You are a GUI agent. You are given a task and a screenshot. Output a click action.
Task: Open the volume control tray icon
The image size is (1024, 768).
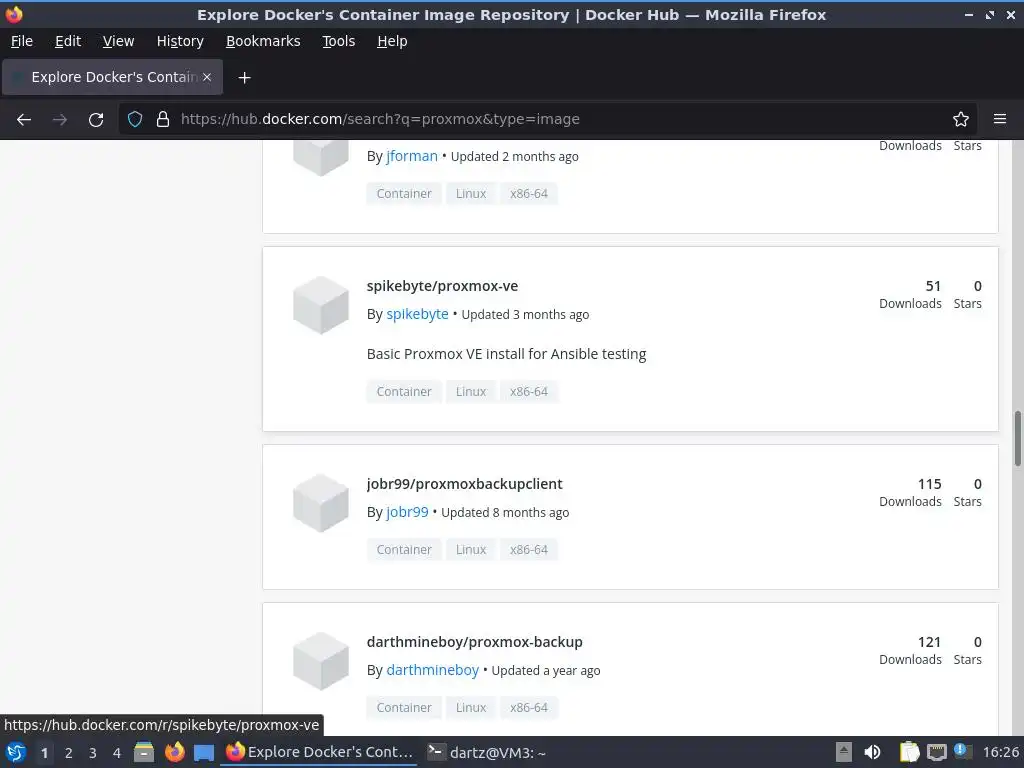[872, 752]
